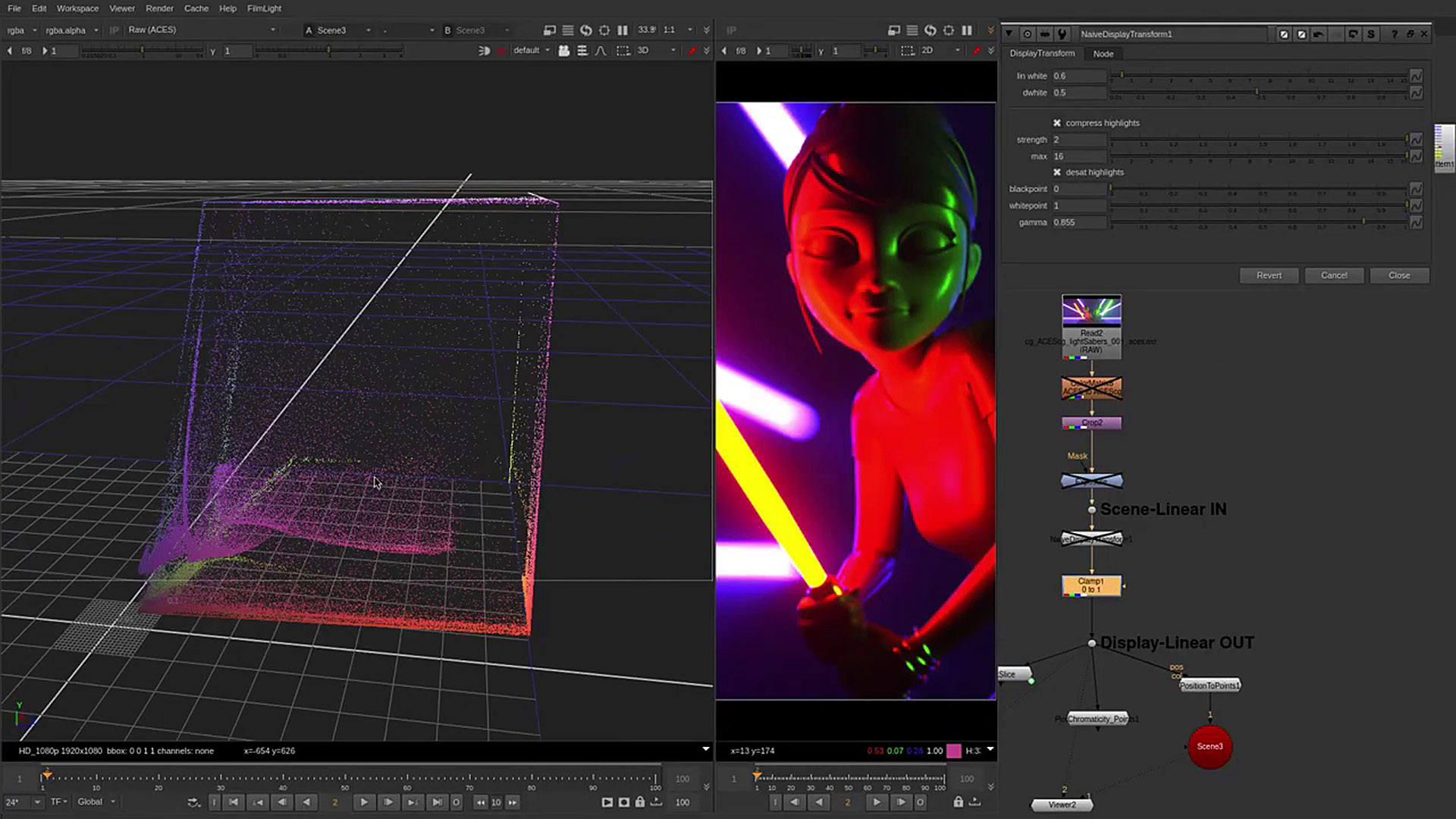The image size is (1456, 819).
Task: Switch to the Node tab in properties
Action: [x=1103, y=54]
